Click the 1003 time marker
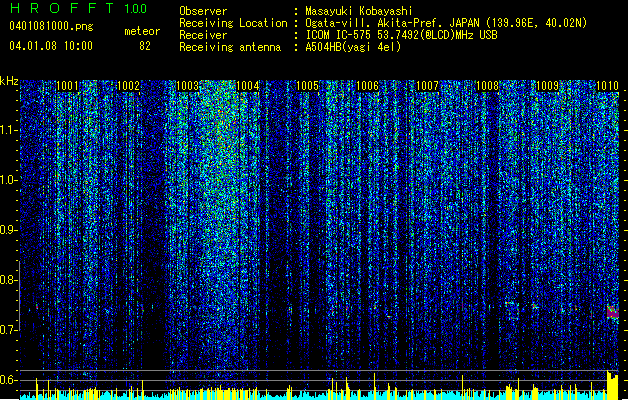This screenshot has height=400, width=629. pos(188,86)
